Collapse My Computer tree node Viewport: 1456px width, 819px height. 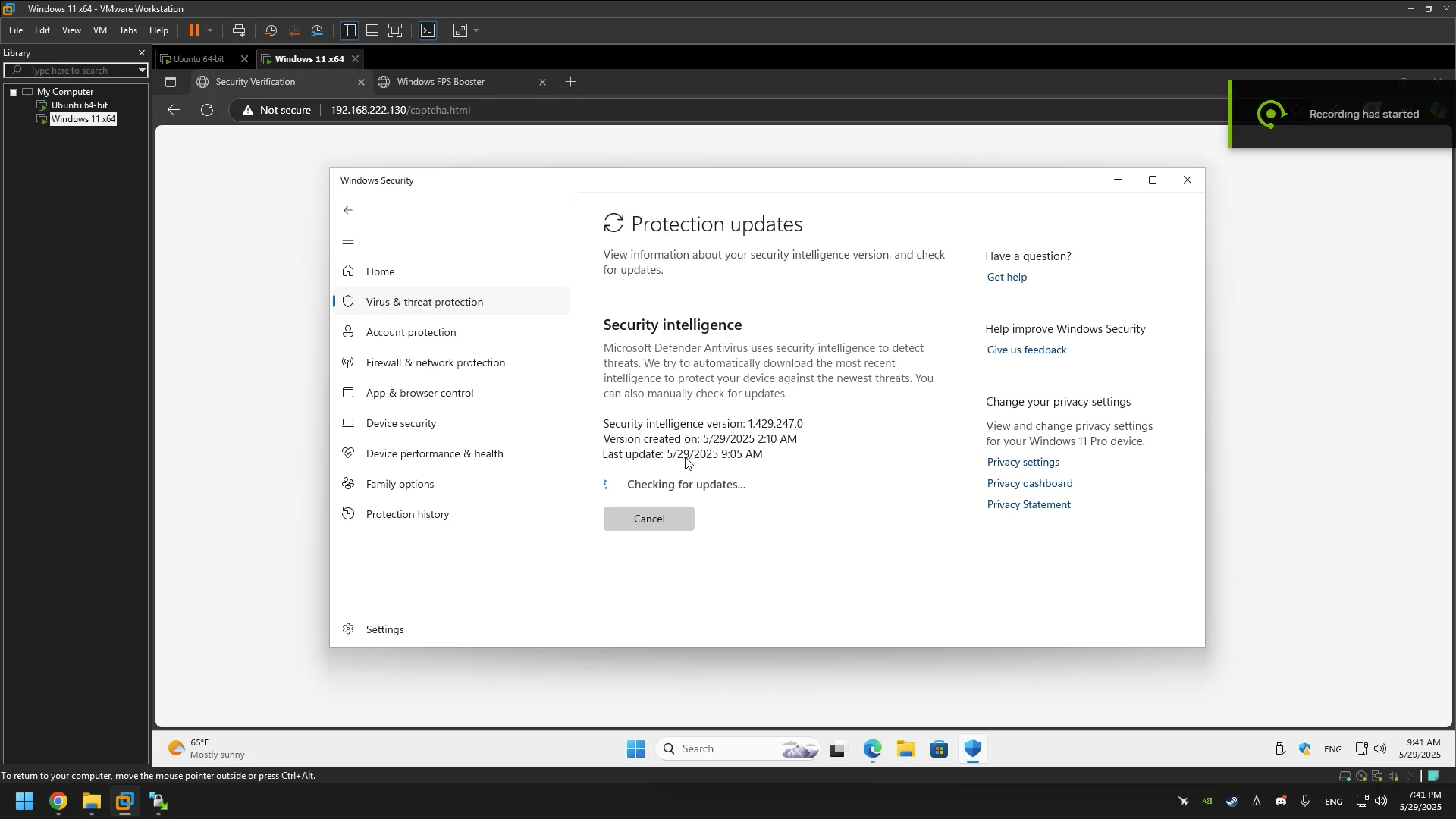(13, 92)
